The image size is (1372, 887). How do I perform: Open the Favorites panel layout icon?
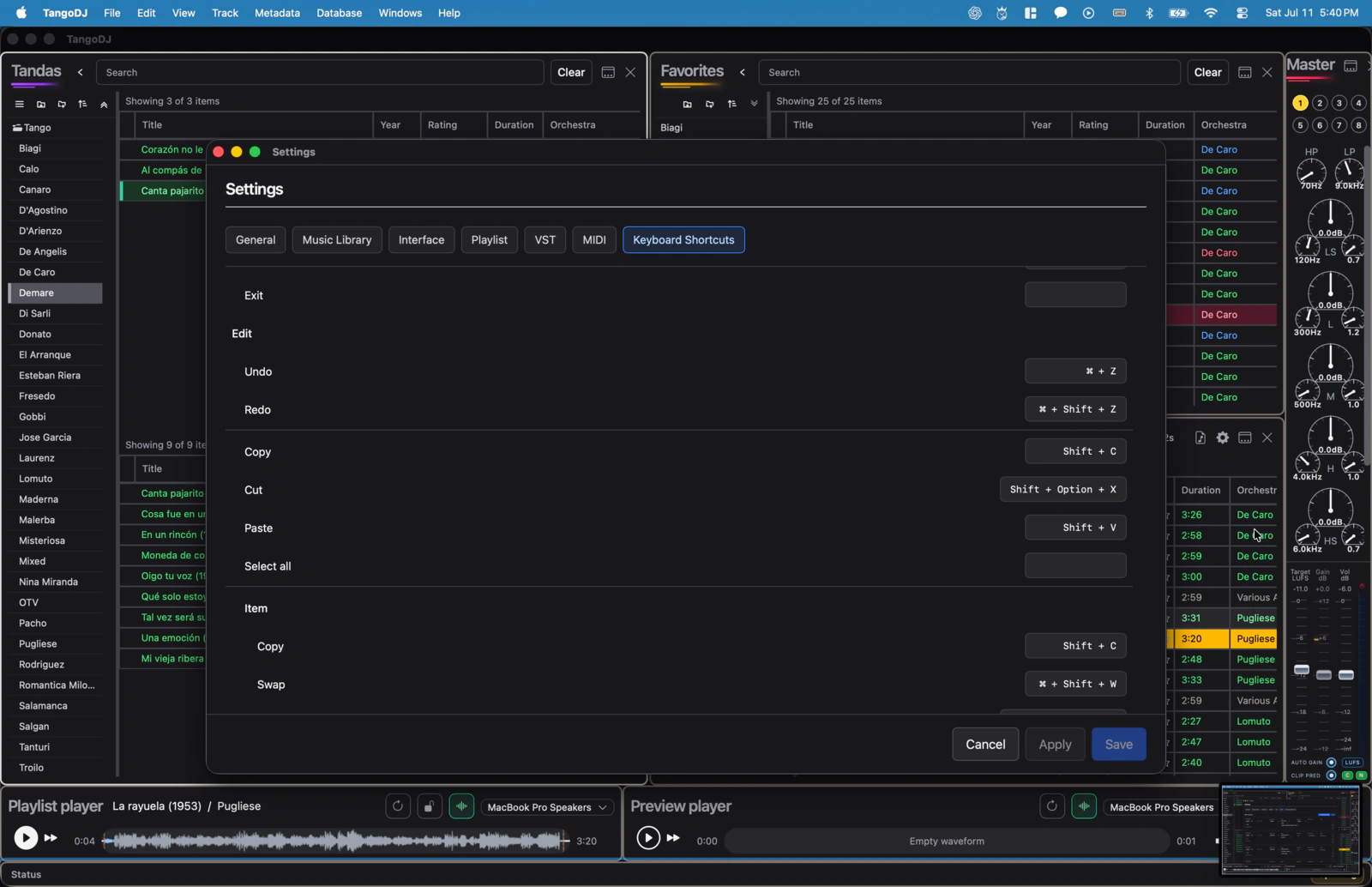1244,72
